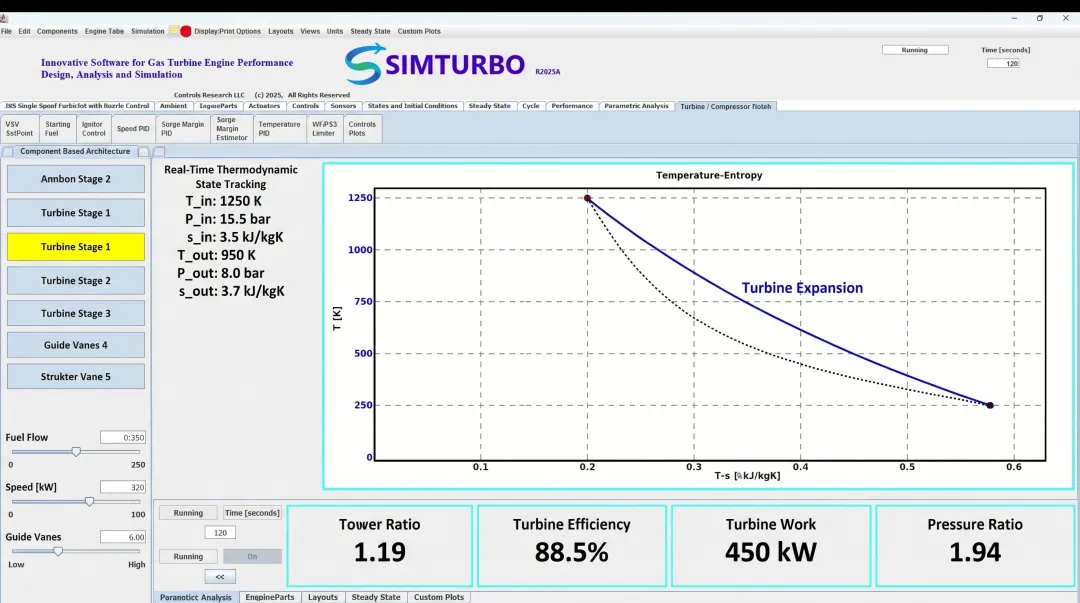
Task: Open the Starting Fuel sub-tab
Action: (x=57, y=129)
